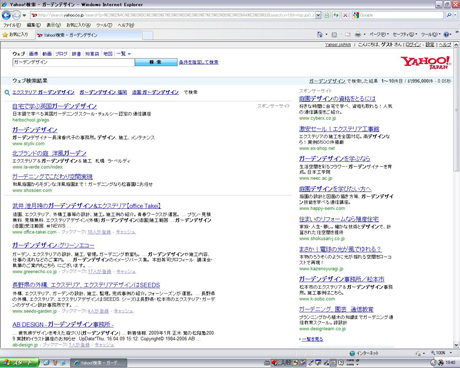460x368 pixels.
Task: Click the Yahoo! JAPAN link at page top
Action: 338,45
